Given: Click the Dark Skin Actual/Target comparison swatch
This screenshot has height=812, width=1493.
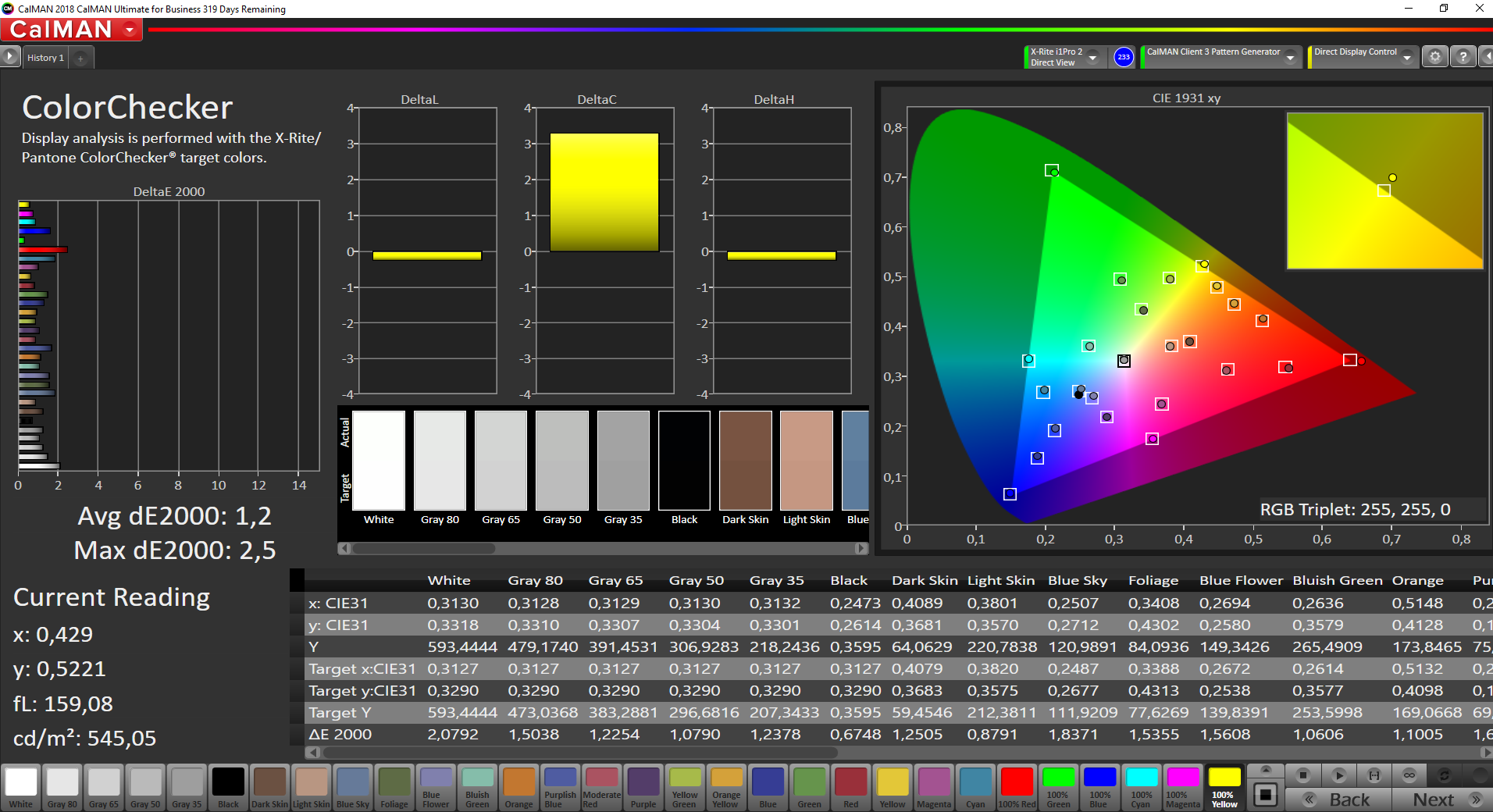Looking at the screenshot, I should click(746, 461).
